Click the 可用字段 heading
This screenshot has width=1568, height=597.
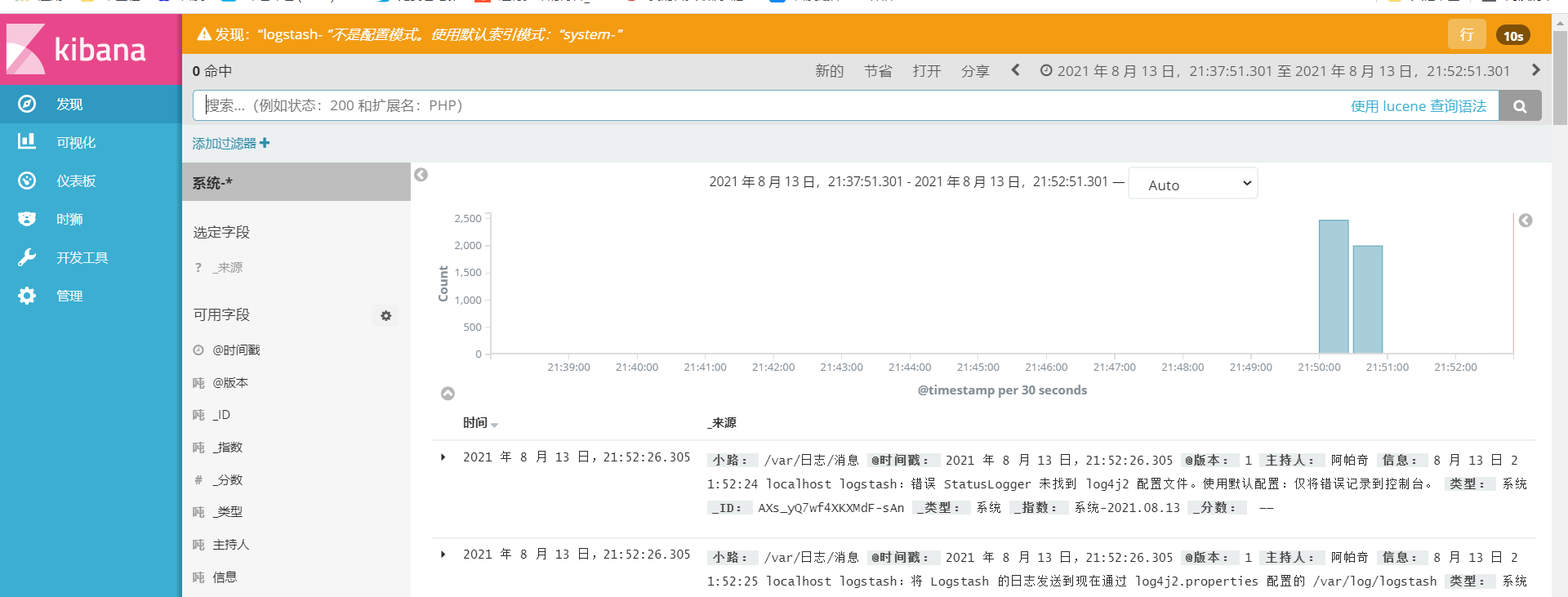tap(221, 314)
